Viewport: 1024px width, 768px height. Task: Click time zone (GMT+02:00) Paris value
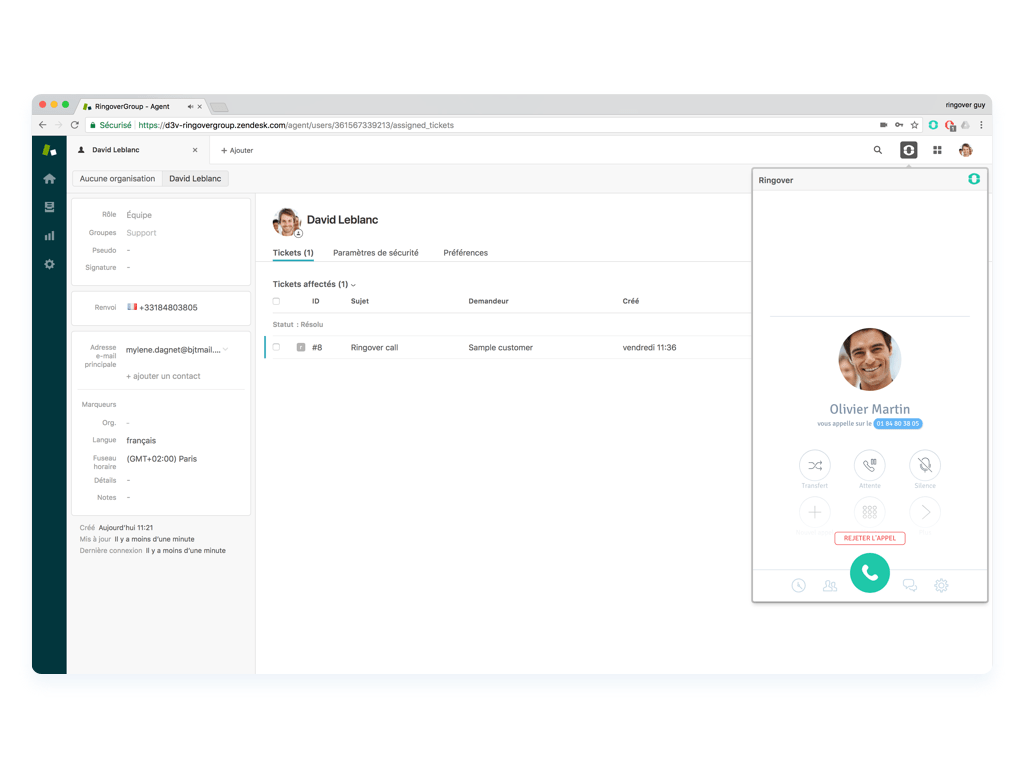[161, 459]
